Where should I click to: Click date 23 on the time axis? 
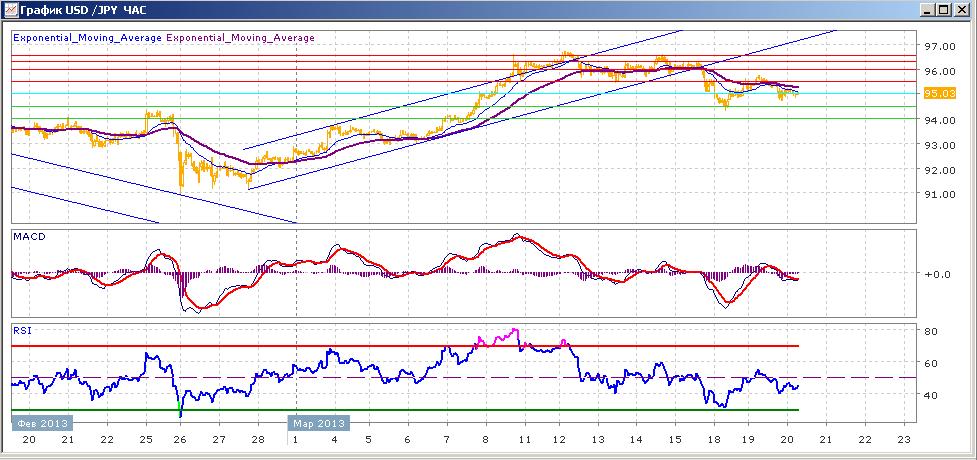coord(903,439)
